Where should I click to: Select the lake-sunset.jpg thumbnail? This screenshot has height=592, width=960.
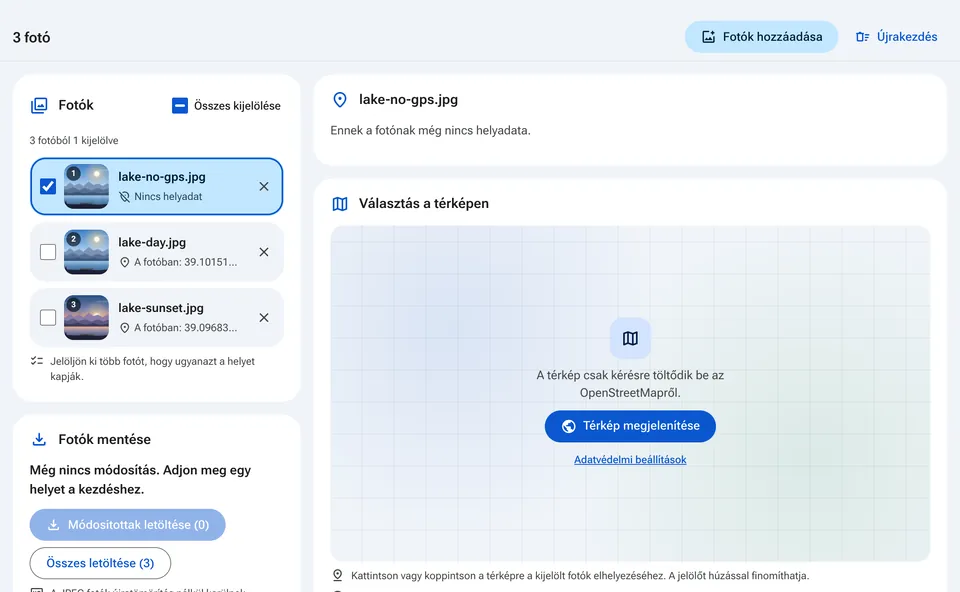86,318
